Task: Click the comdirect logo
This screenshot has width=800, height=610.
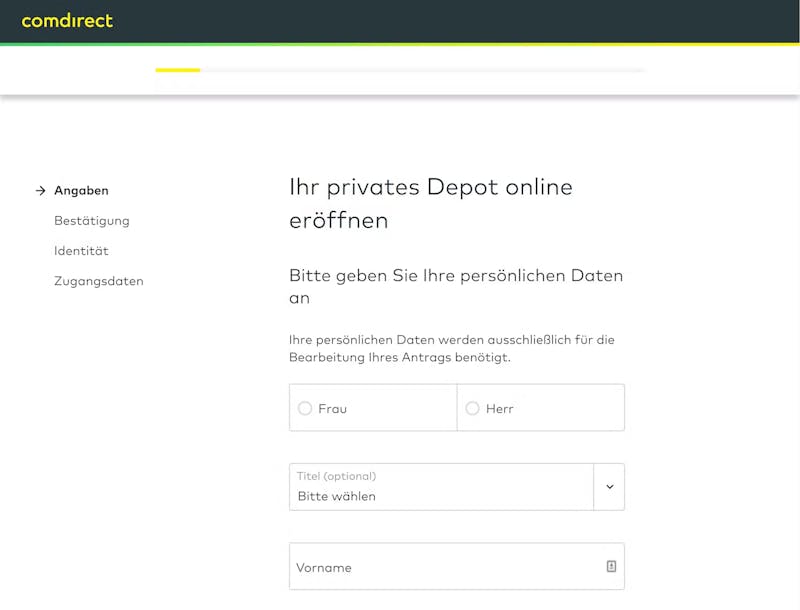Action: click(67, 21)
